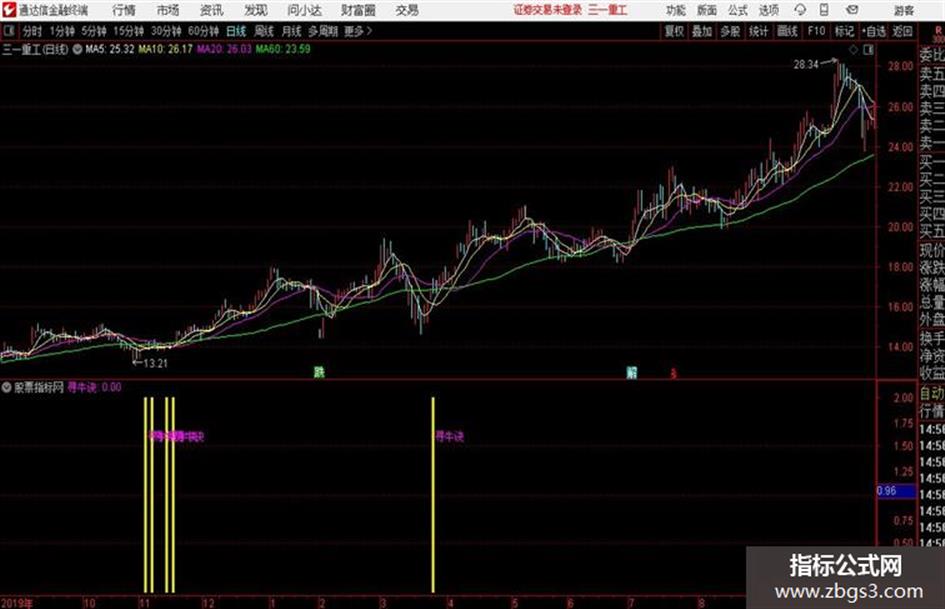The image size is (945, 609).
Task: Click the 统计 statistics button
Action: pyautogui.click(x=758, y=31)
